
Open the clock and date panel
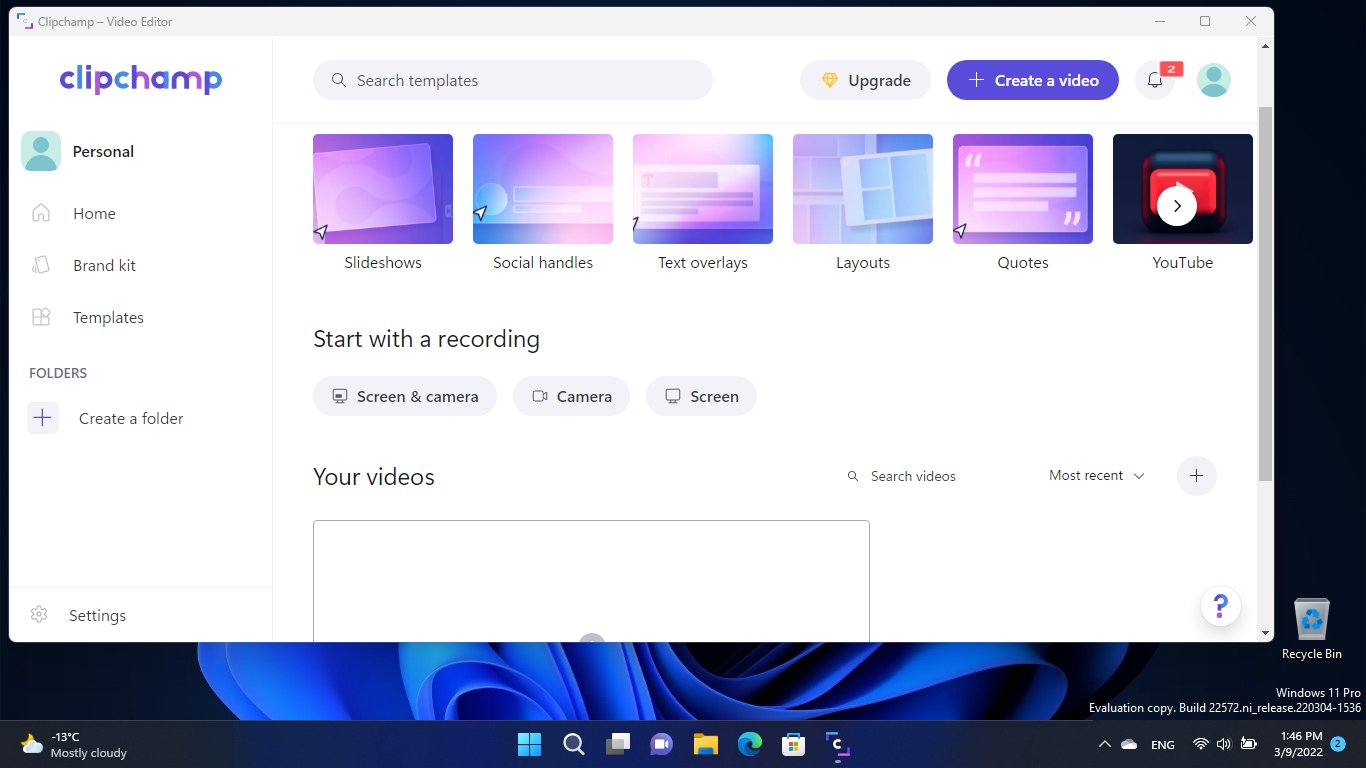click(x=1301, y=744)
